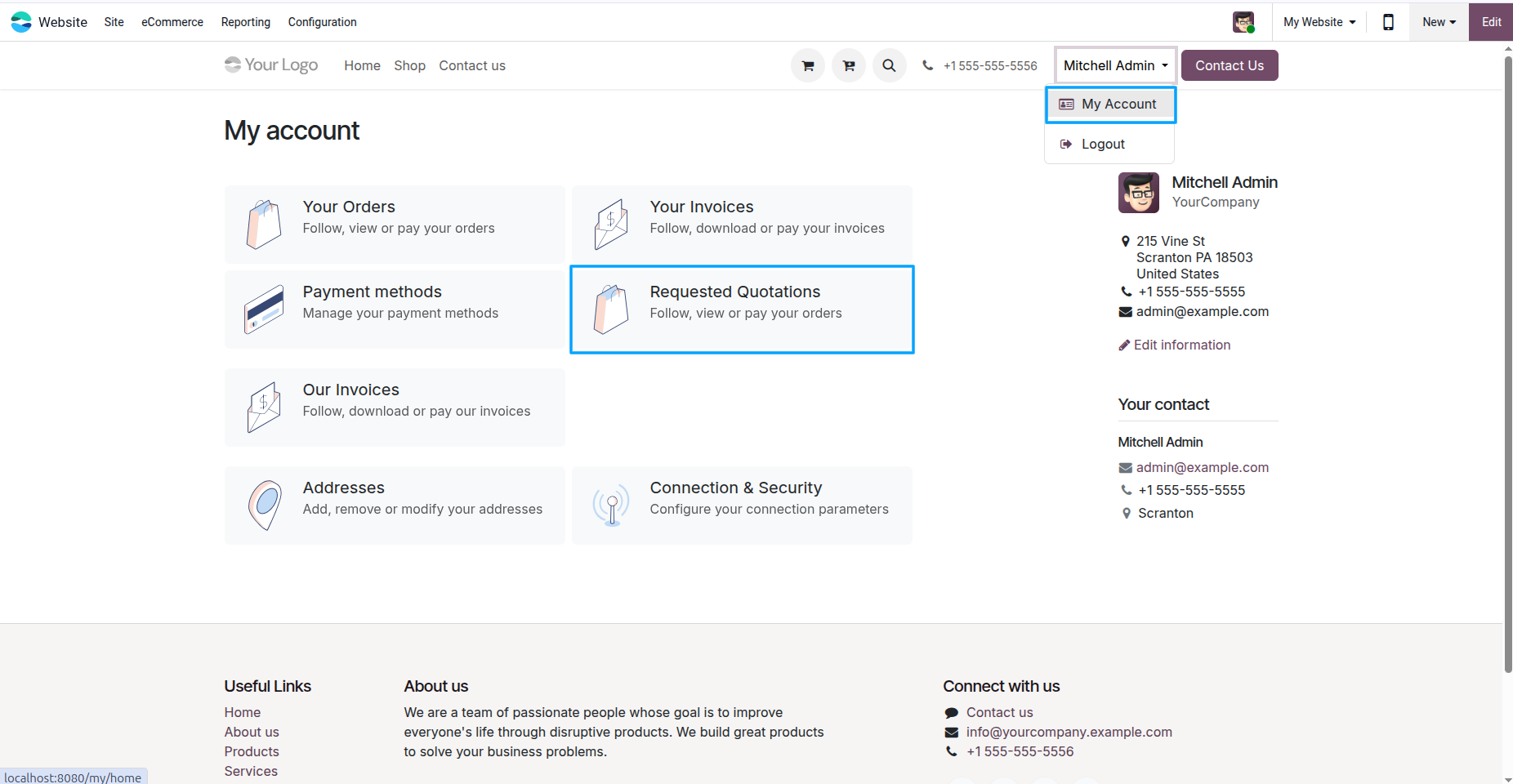The image size is (1513, 784).
Task: Click the envelope icon on Your Invoices card
Action: point(609,223)
